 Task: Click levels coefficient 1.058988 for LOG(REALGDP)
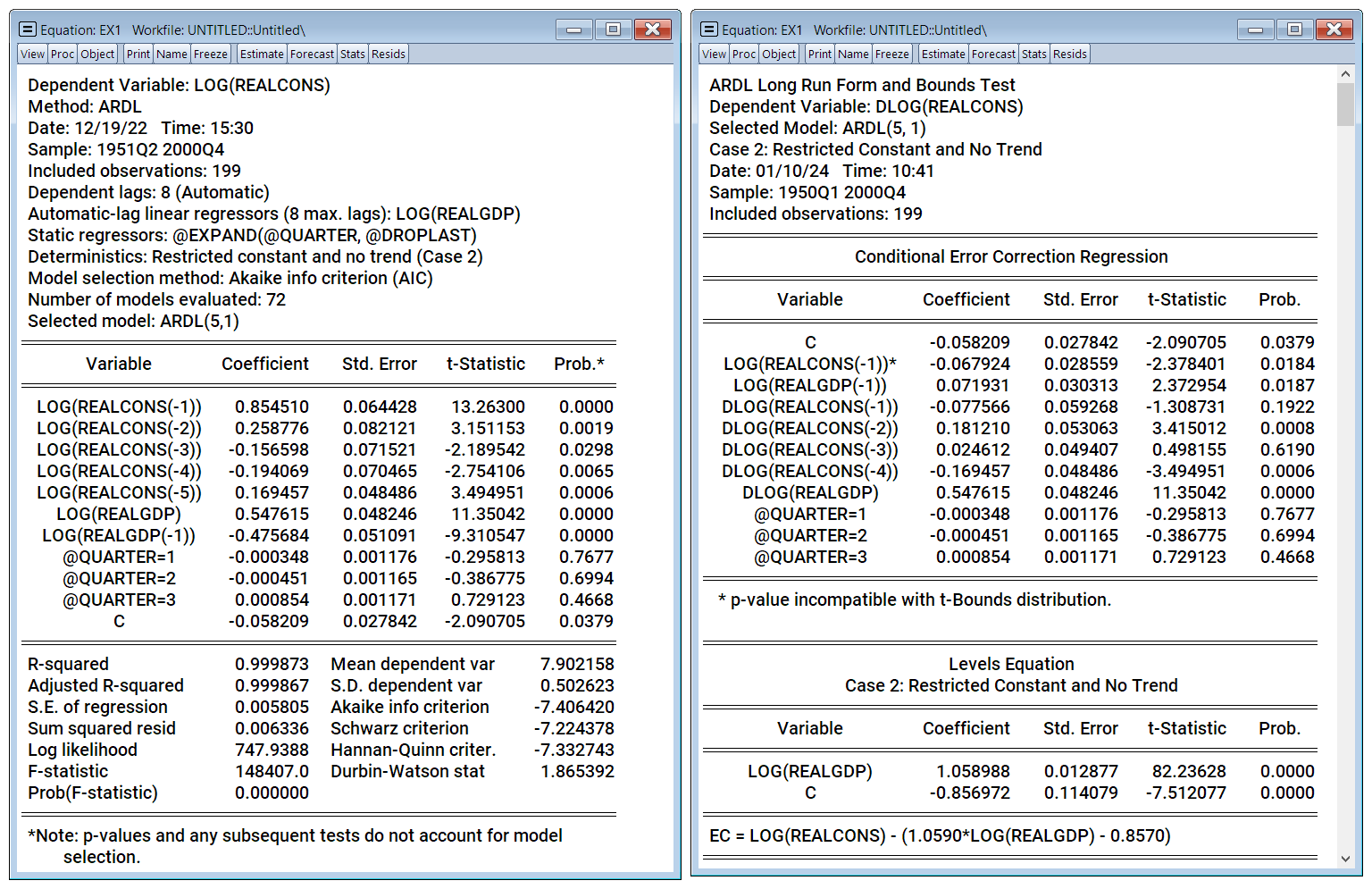coord(973,771)
